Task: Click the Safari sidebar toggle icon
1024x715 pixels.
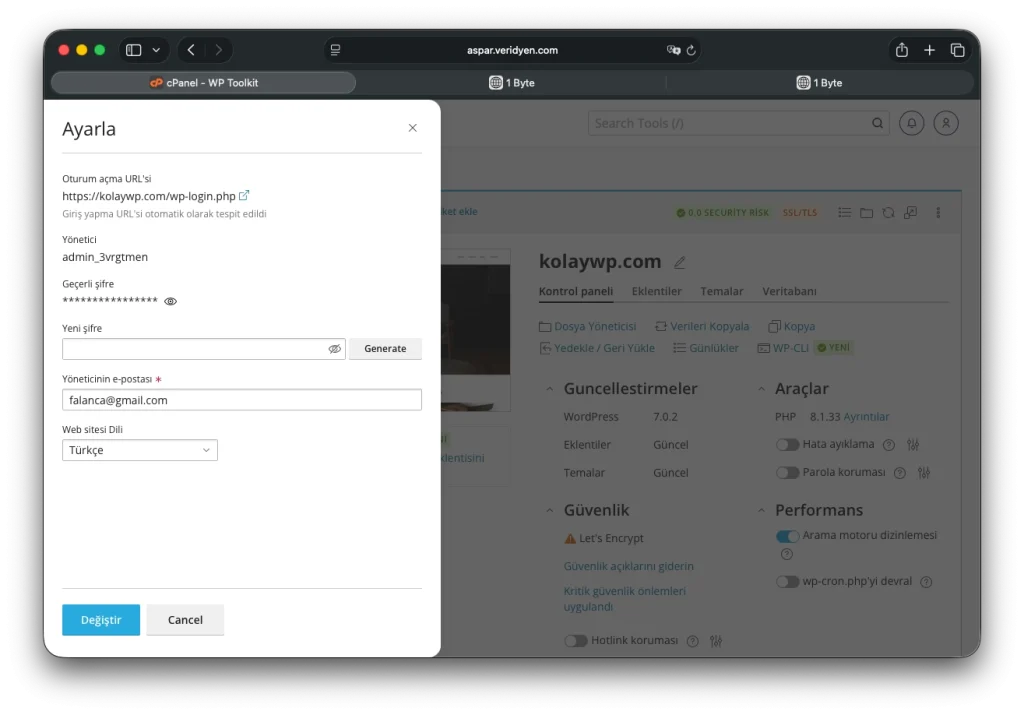Action: tap(134, 50)
